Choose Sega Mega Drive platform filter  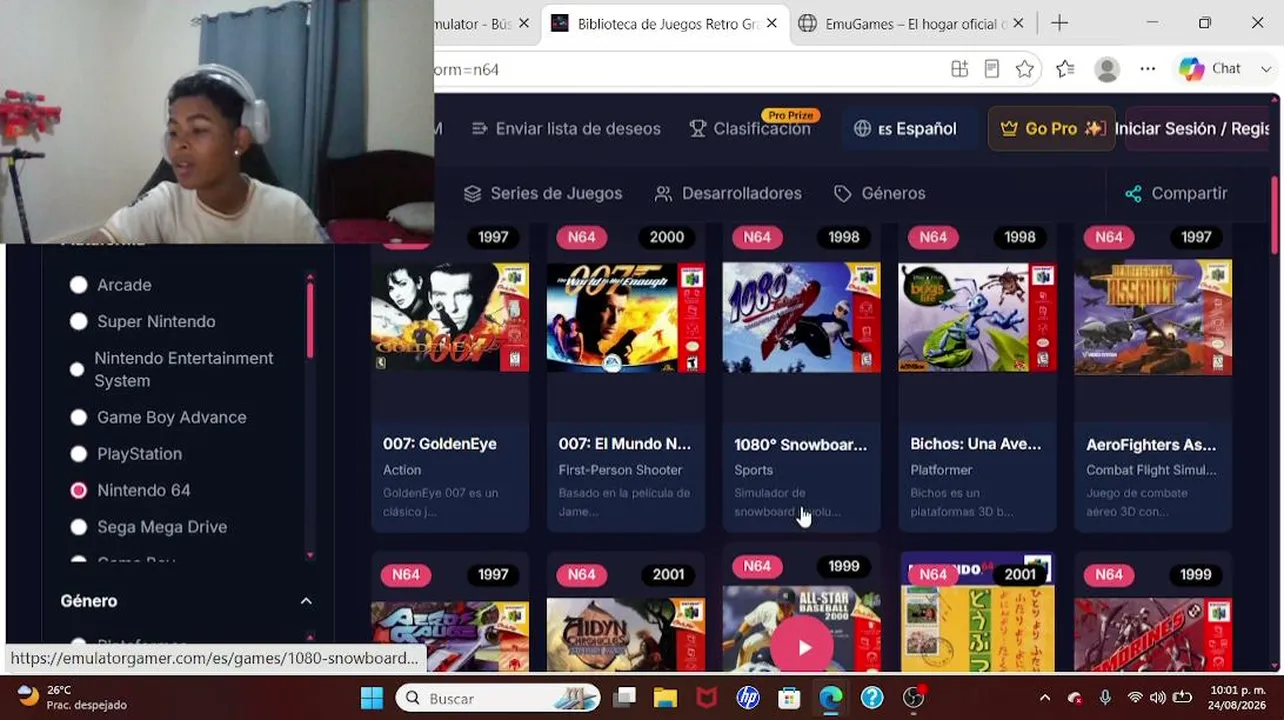point(78,527)
